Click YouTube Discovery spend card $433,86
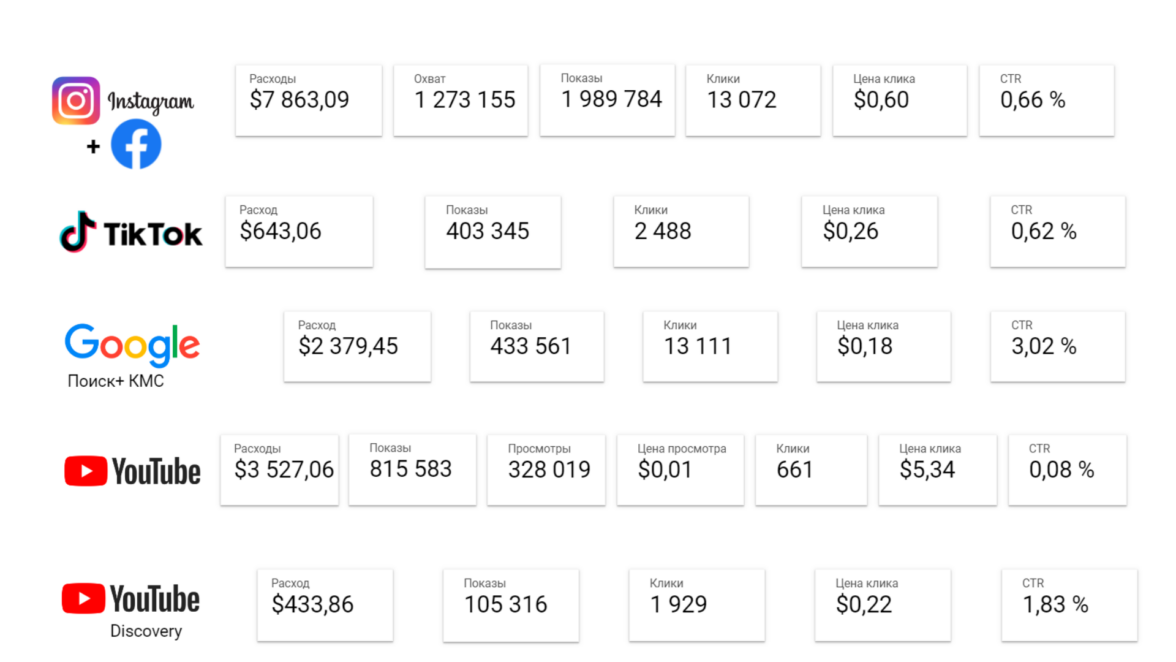Screen dimensions: 1176x662 [325, 605]
